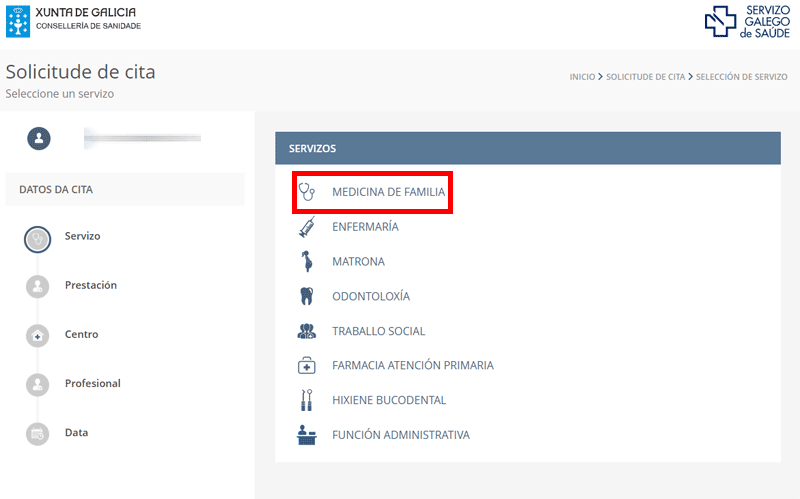Click the blurred user name in sidebar
The height and width of the screenshot is (499, 800).
(x=142, y=138)
